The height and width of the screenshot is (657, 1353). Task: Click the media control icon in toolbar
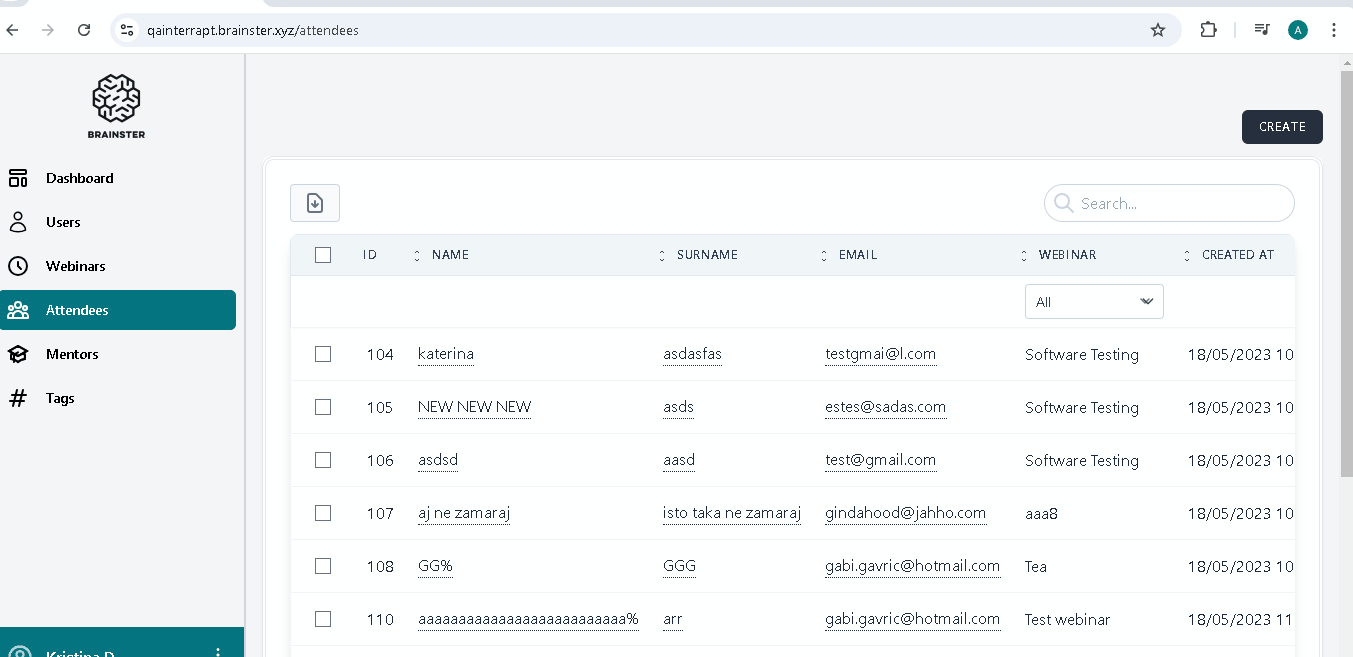point(1262,30)
